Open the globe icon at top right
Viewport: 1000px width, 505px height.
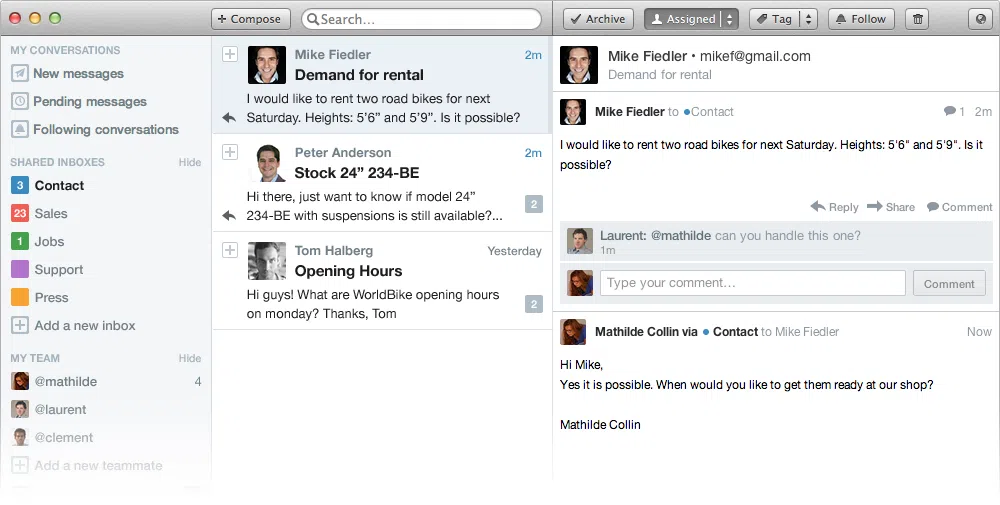(x=980, y=19)
